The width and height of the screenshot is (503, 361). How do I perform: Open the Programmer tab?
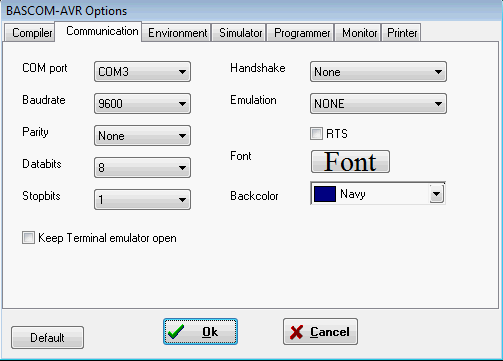300,33
